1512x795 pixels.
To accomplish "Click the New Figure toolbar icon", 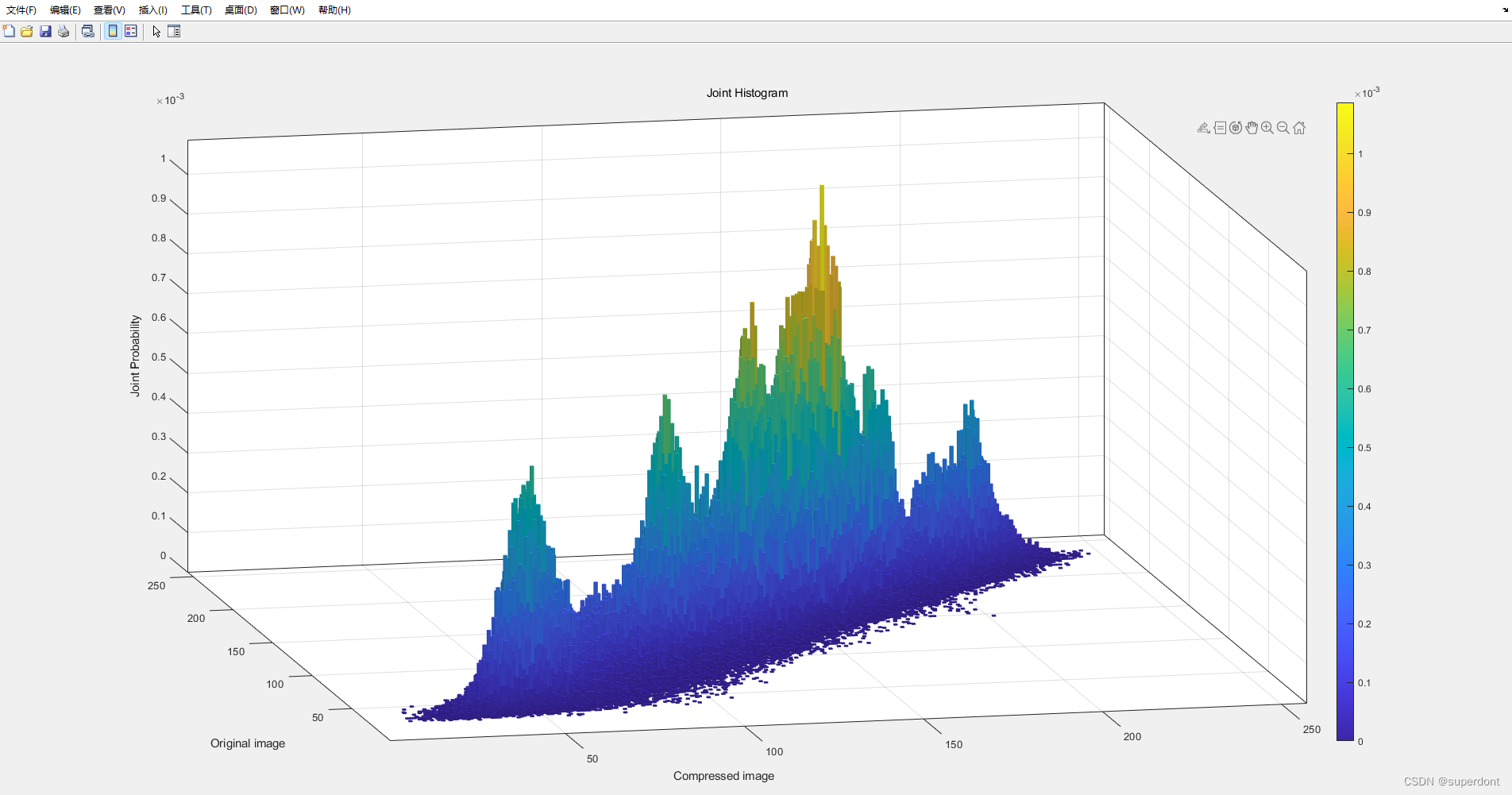I will coord(10,31).
